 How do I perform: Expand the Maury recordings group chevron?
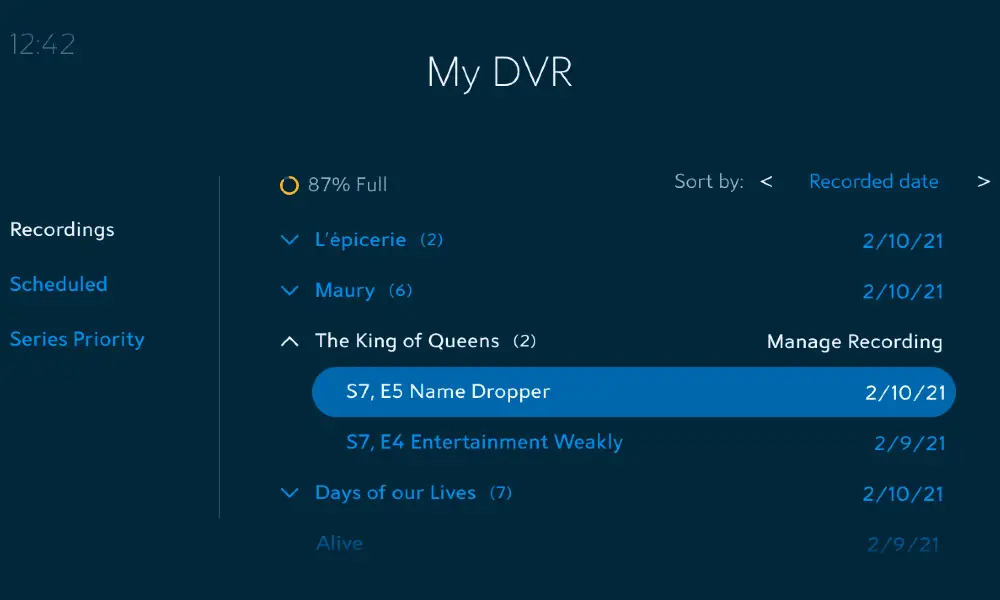tap(290, 291)
